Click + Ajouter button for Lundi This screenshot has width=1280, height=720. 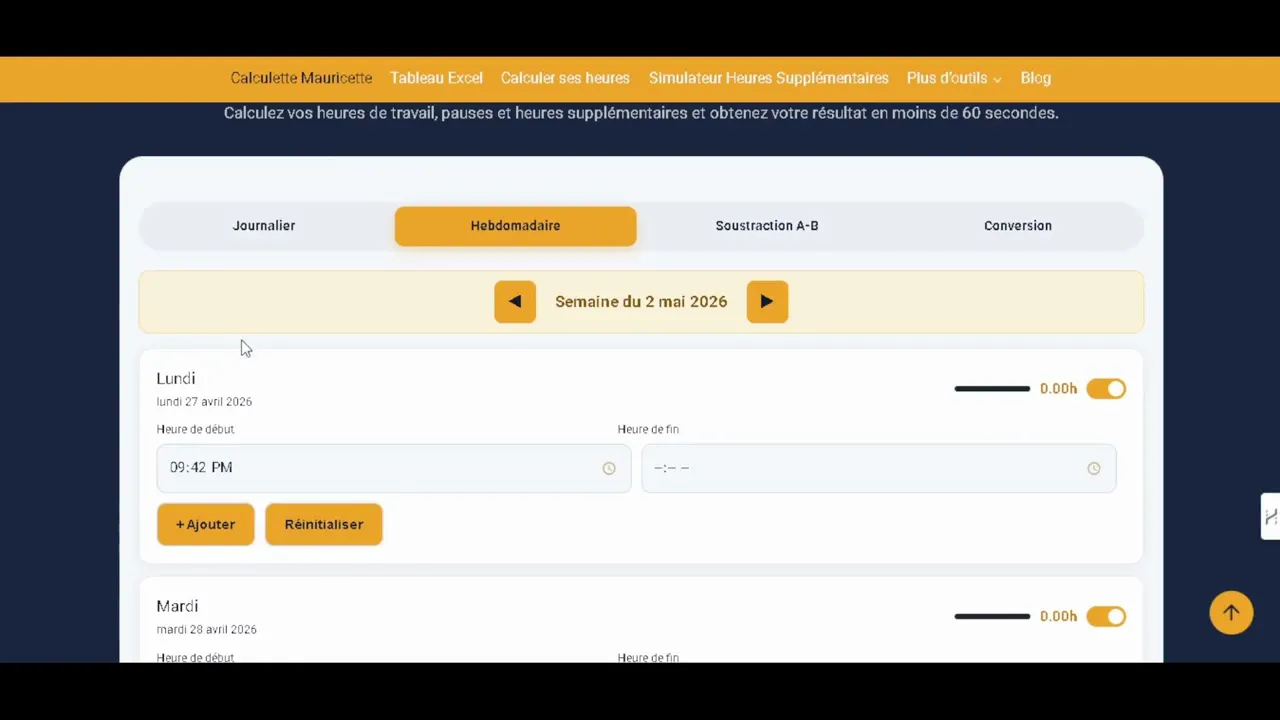pos(205,524)
